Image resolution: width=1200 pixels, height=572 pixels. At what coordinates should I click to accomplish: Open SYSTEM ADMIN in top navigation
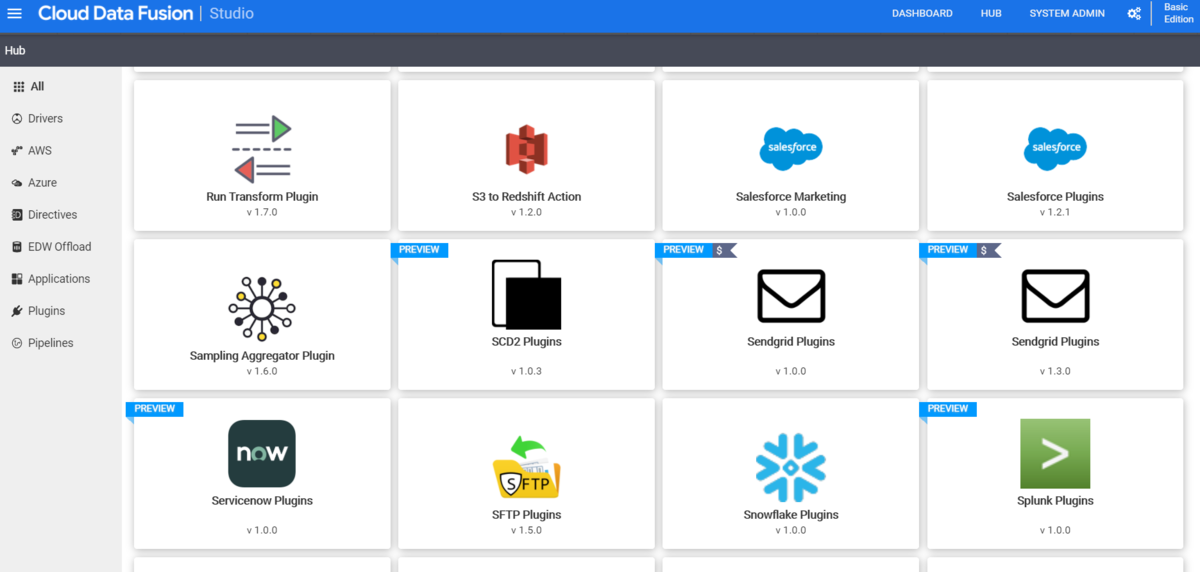tap(1067, 13)
